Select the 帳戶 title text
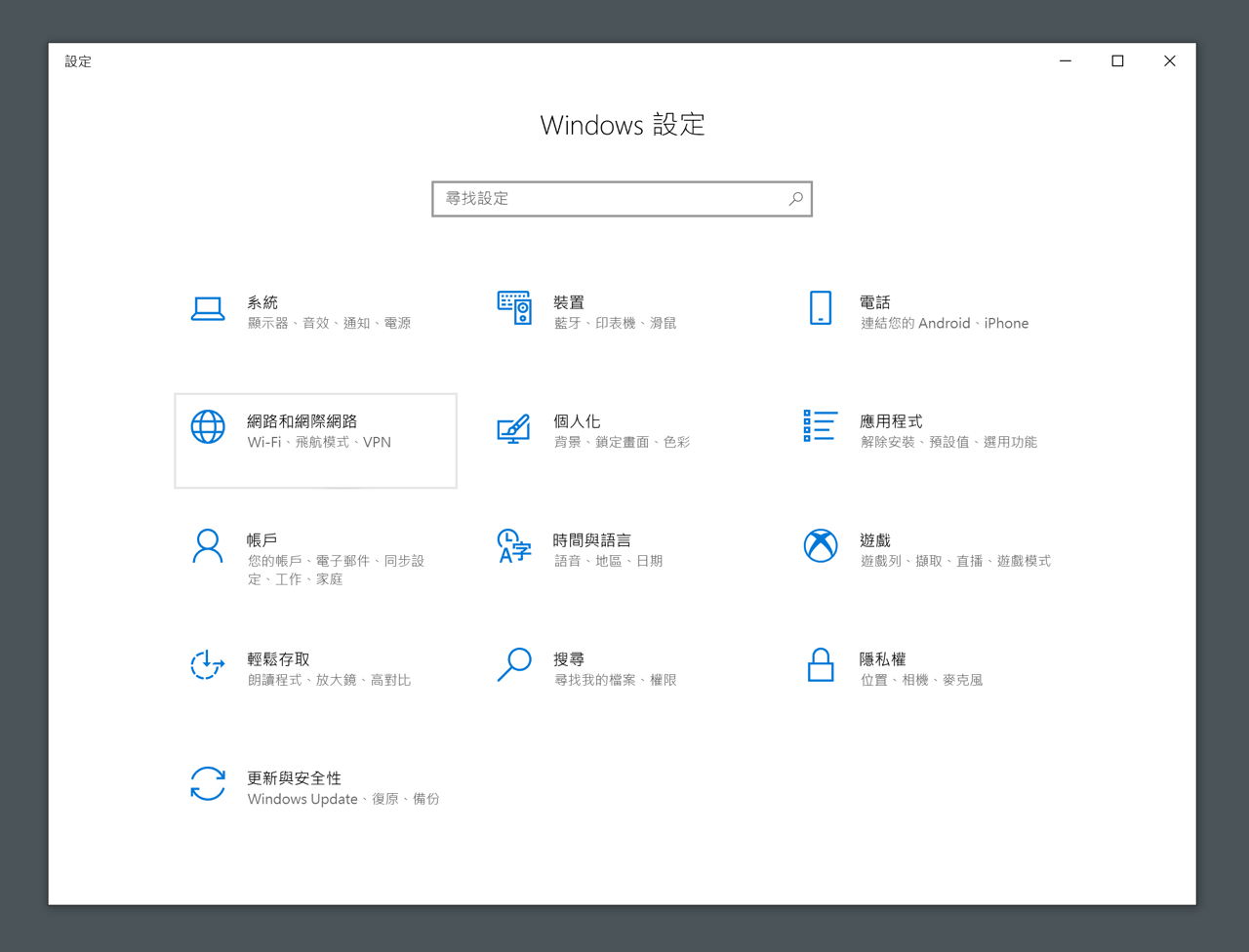1249x952 pixels. click(x=262, y=540)
